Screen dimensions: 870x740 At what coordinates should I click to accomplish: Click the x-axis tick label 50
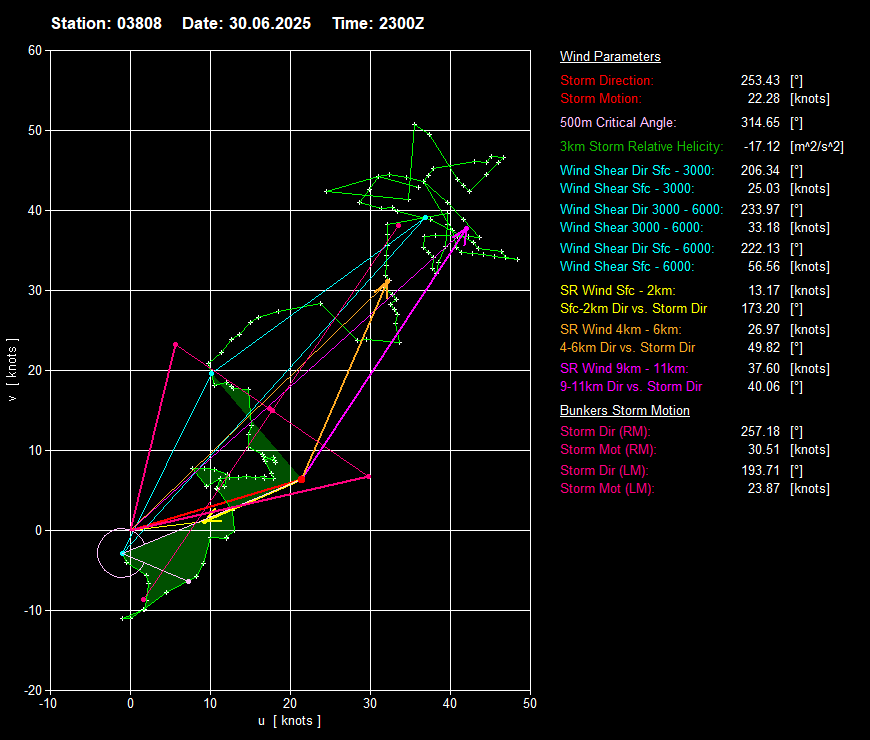click(x=530, y=703)
